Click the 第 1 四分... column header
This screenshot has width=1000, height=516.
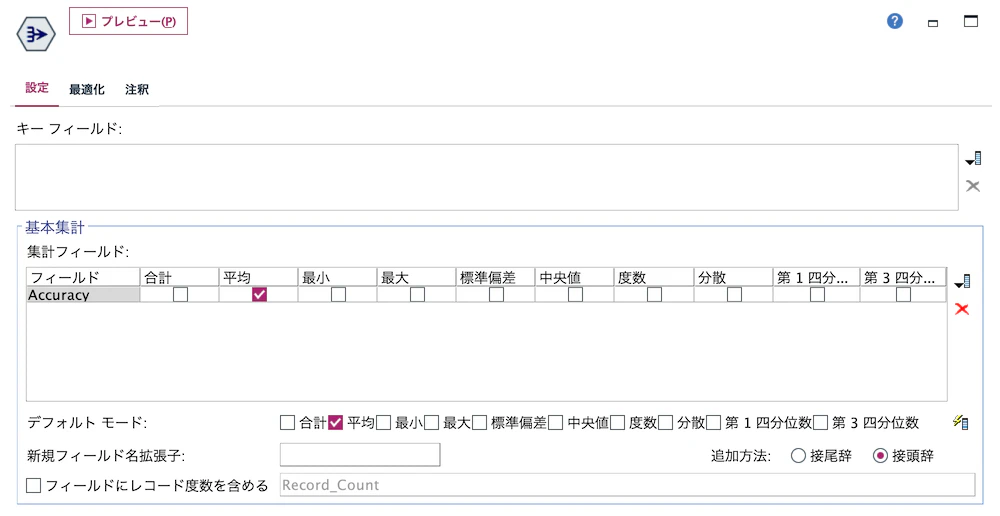point(816,277)
